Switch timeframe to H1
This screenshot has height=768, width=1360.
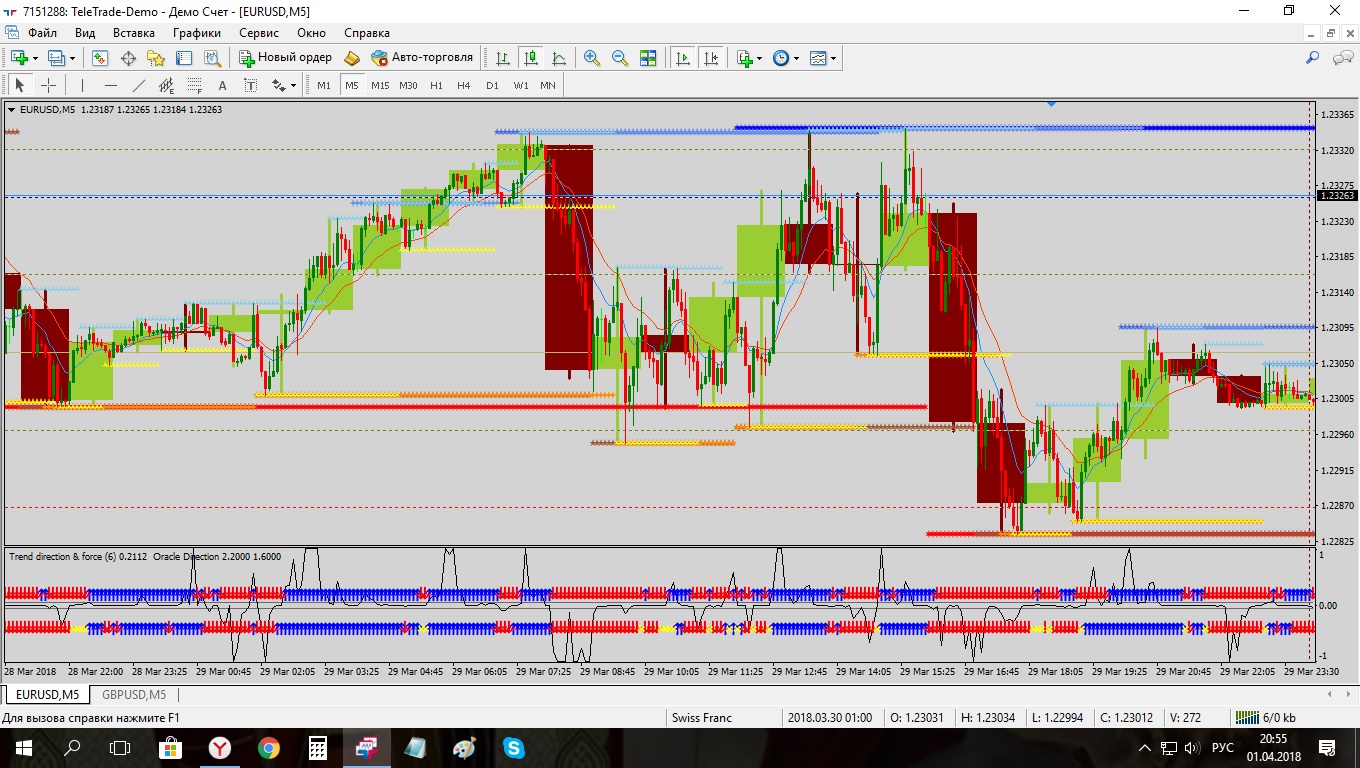(436, 85)
